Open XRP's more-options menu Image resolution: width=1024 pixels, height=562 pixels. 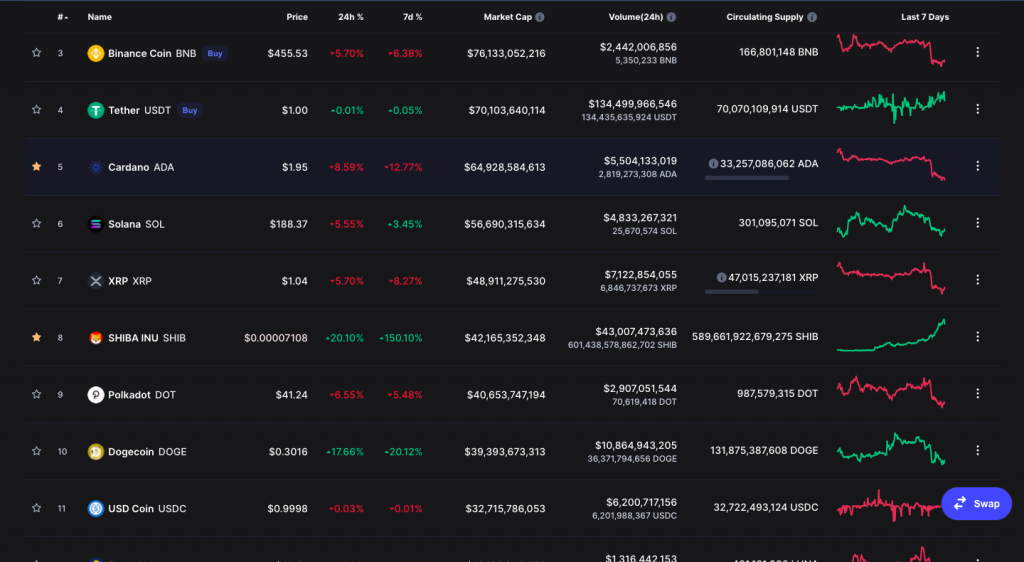(978, 279)
